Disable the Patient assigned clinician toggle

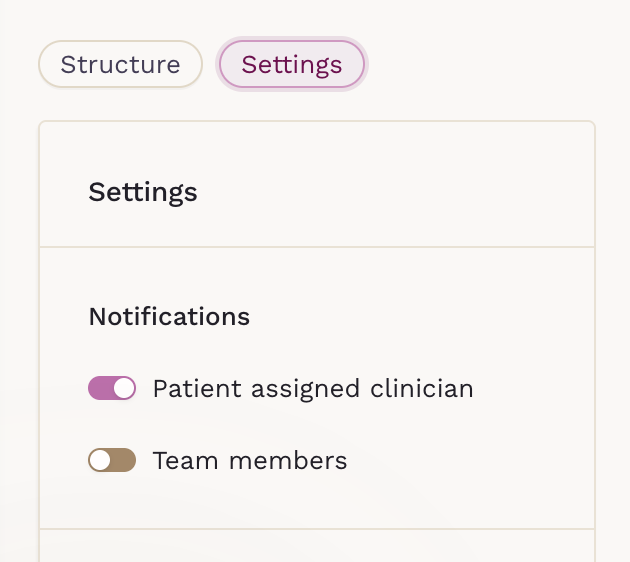pos(112,388)
